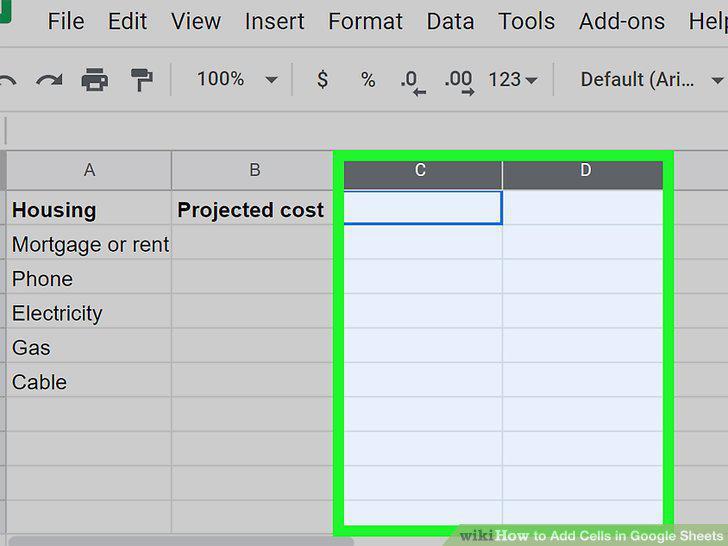Decrease decimal places icon
Viewport: 728px width, 546px height.
pos(413,82)
